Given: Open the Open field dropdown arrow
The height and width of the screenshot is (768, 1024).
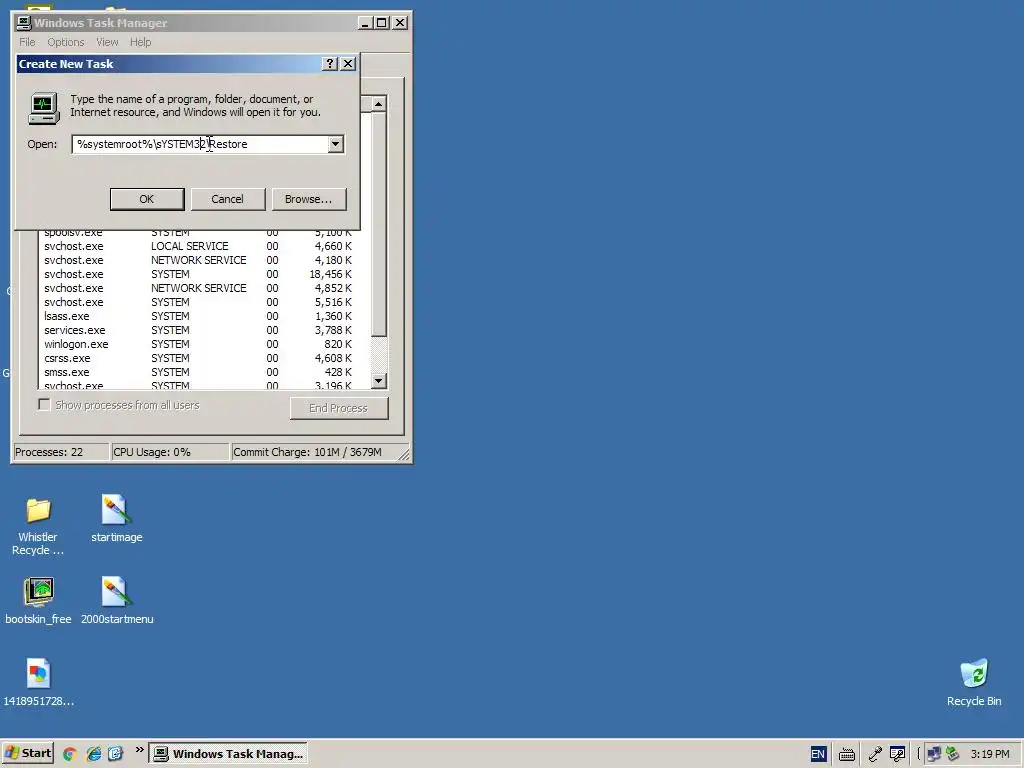Looking at the screenshot, I should coord(336,144).
